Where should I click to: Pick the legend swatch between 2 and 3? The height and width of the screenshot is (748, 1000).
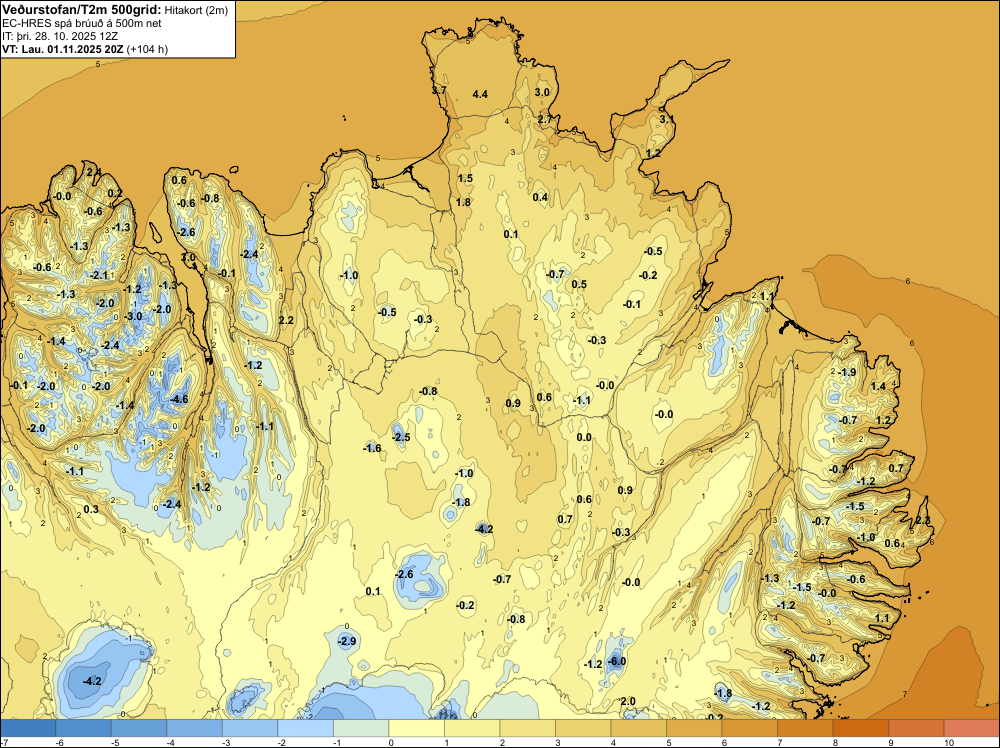(x=527, y=728)
